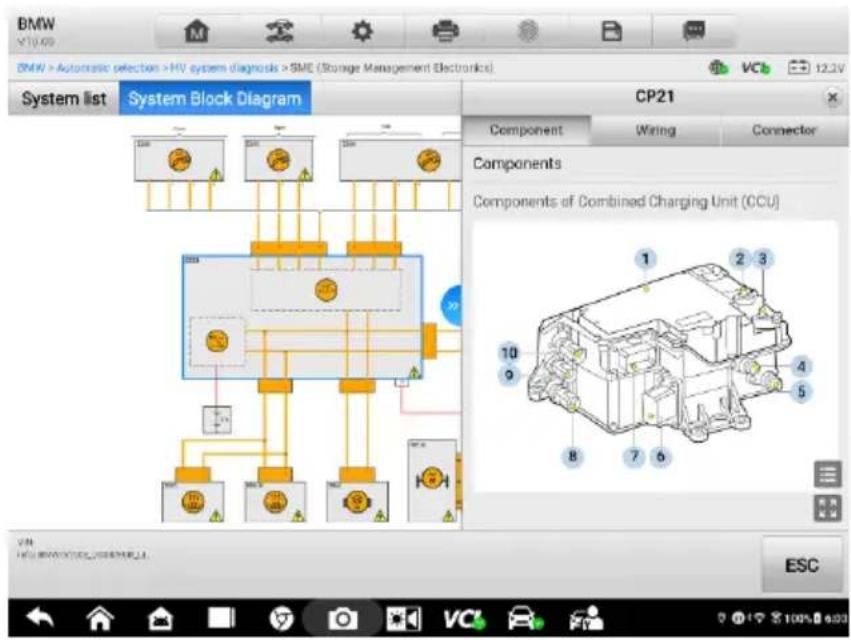This screenshot has height=640, width=851.
Task: Expand diagram with the blue double-arrow button
Action: [452, 306]
